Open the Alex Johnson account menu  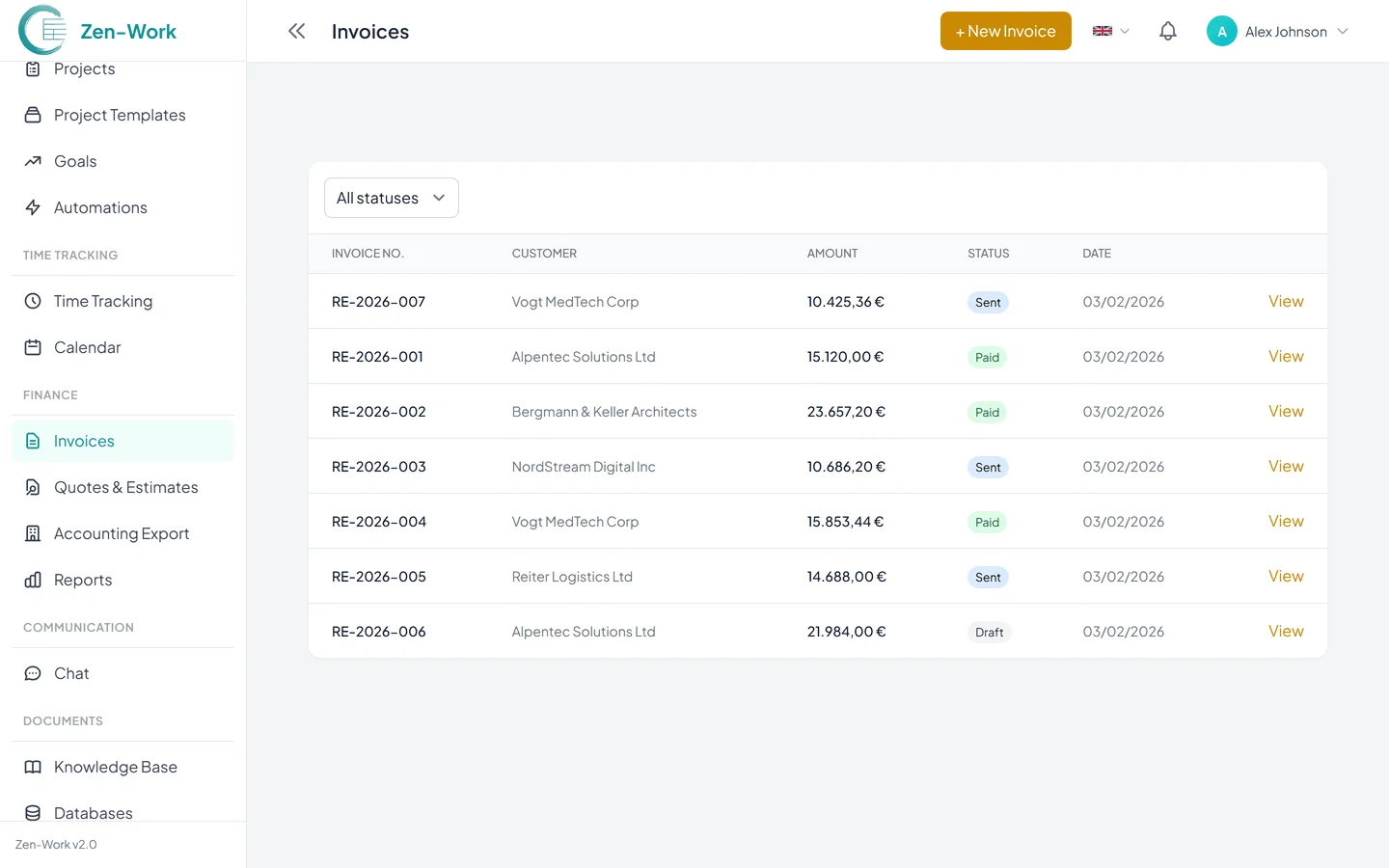point(1277,31)
